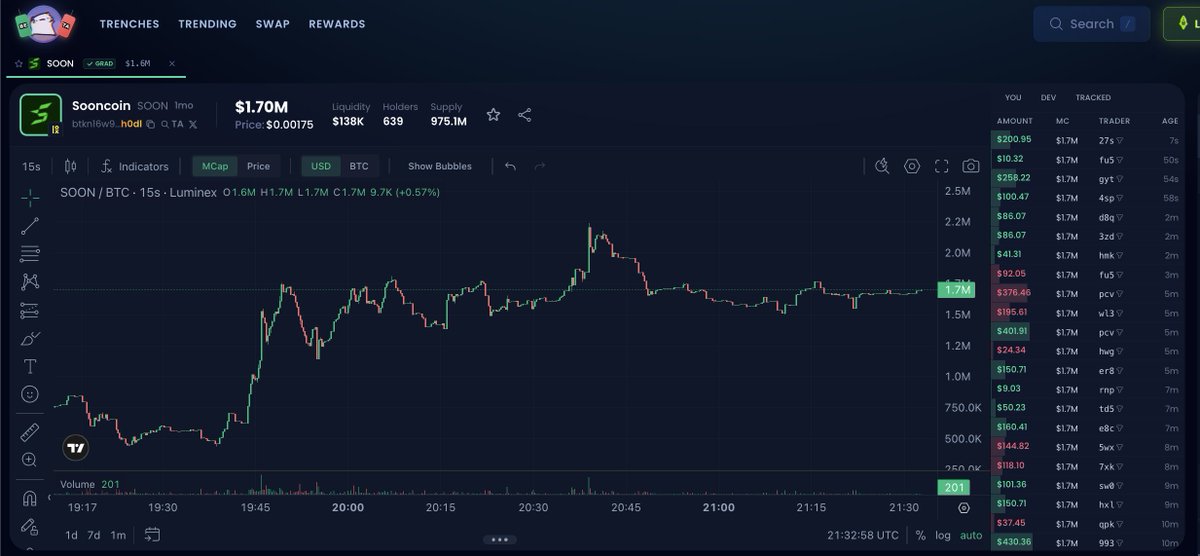Switch to the DEV trades tab
The image size is (1200, 556).
click(1048, 98)
